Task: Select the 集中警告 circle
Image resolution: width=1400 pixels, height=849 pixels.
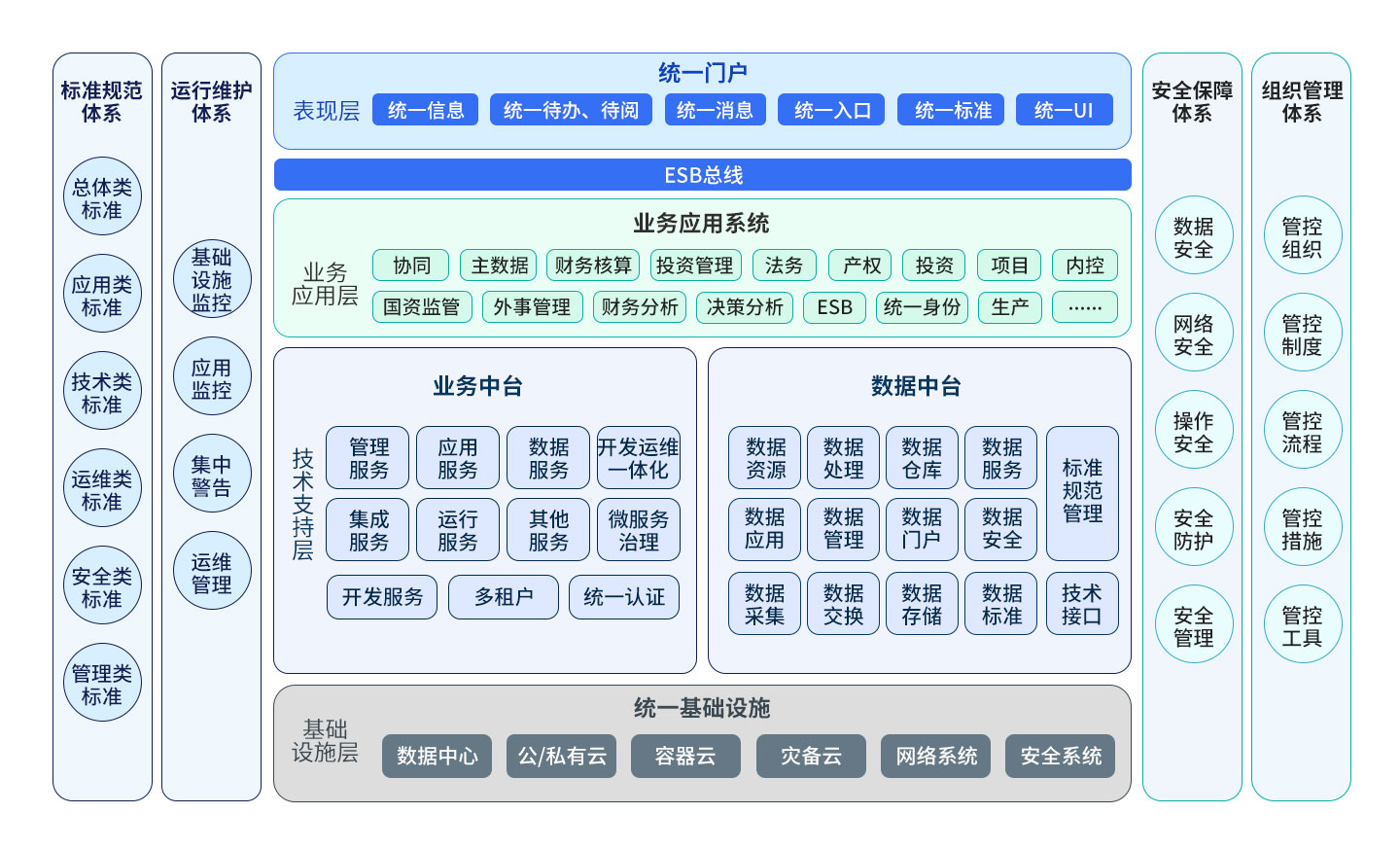Action: pos(212,474)
